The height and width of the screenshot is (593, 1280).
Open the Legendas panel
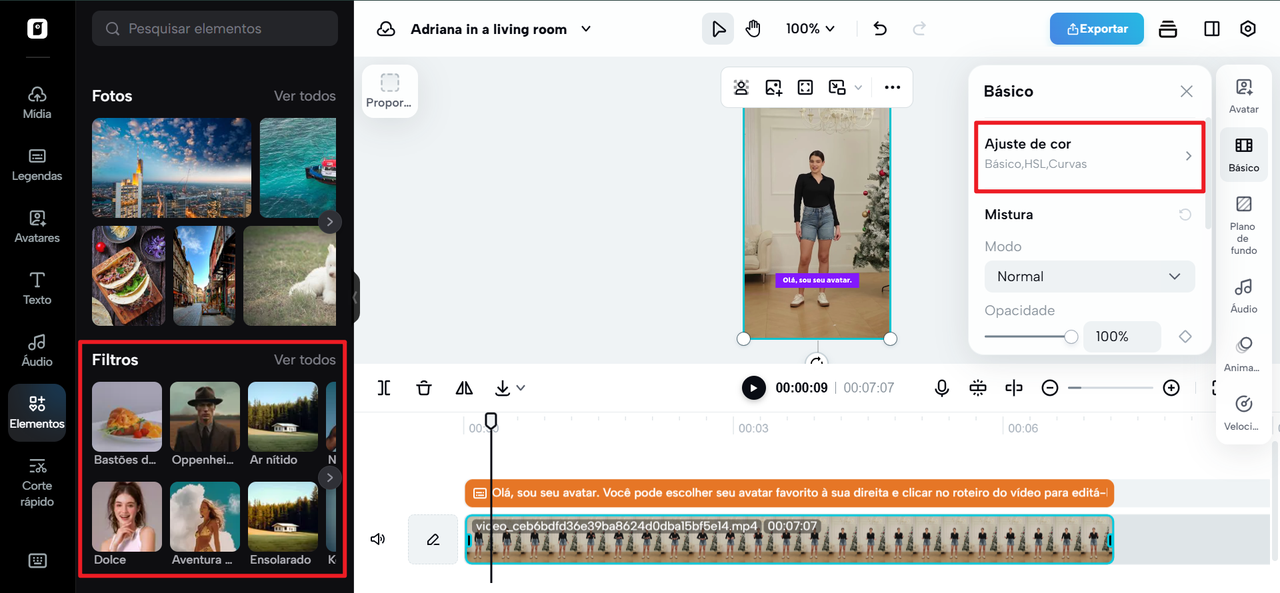click(x=37, y=164)
